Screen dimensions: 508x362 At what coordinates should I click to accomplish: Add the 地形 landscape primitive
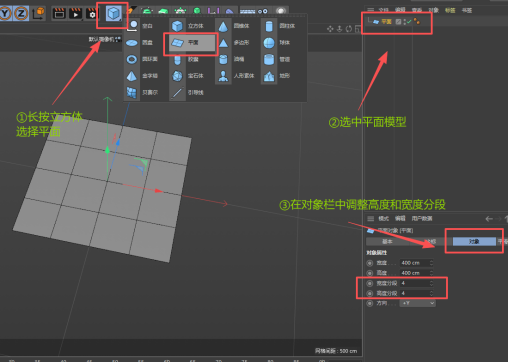(x=269, y=76)
